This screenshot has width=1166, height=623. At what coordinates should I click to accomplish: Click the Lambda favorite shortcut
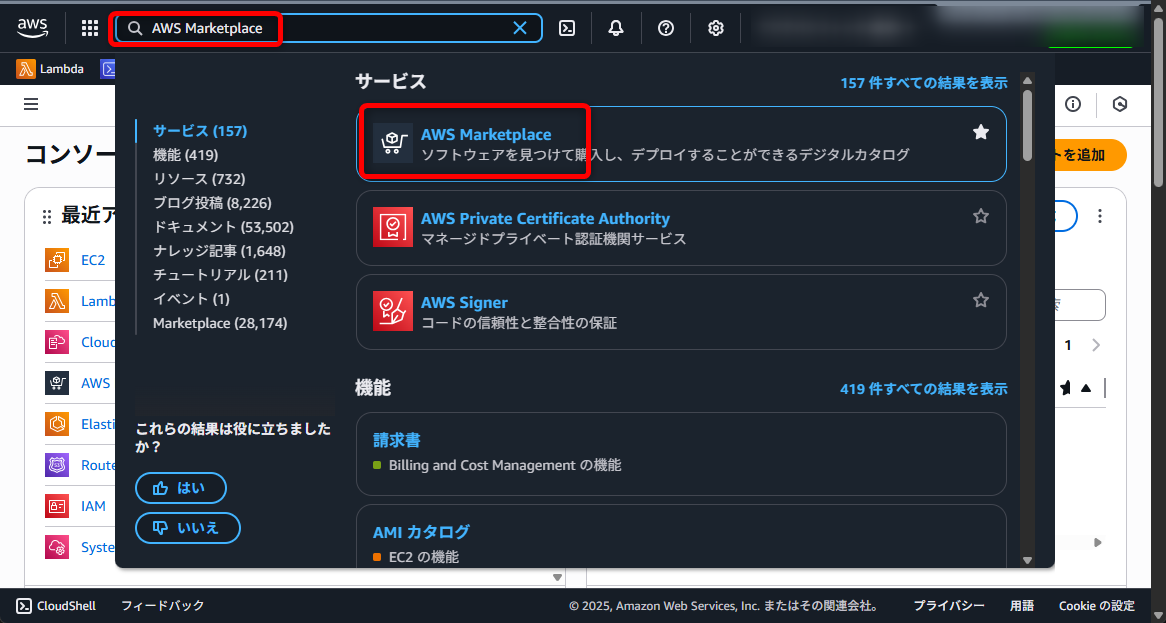50,69
